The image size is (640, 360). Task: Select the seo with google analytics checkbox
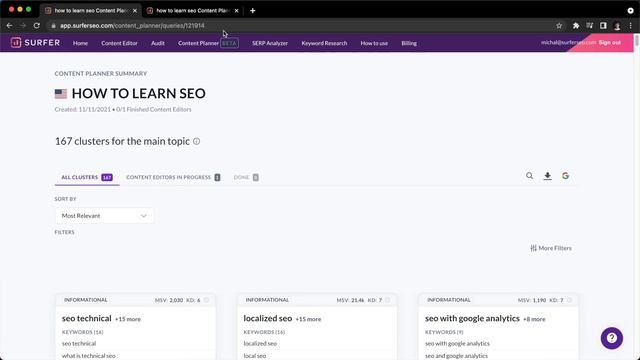569,300
